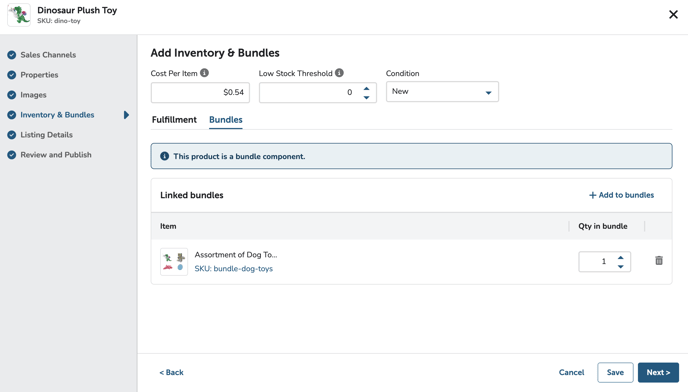Decrease the Low Stock Threshold value
The height and width of the screenshot is (392, 688).
366,97
